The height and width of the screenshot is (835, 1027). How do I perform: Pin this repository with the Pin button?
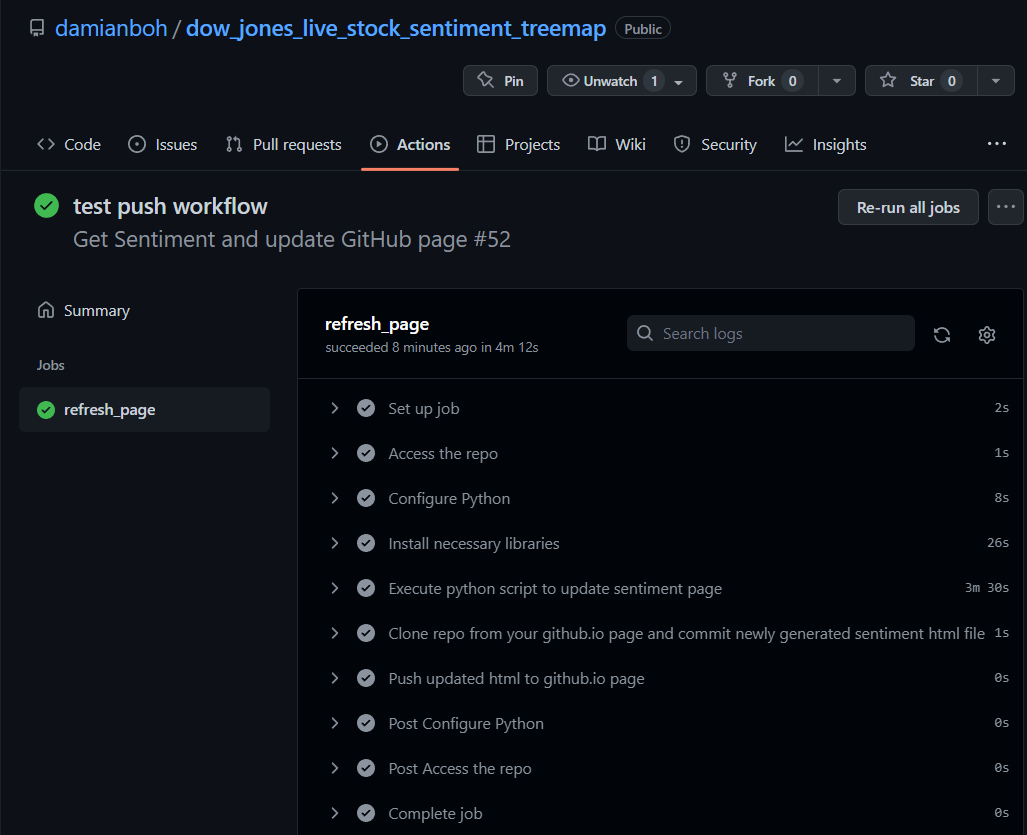coord(500,81)
